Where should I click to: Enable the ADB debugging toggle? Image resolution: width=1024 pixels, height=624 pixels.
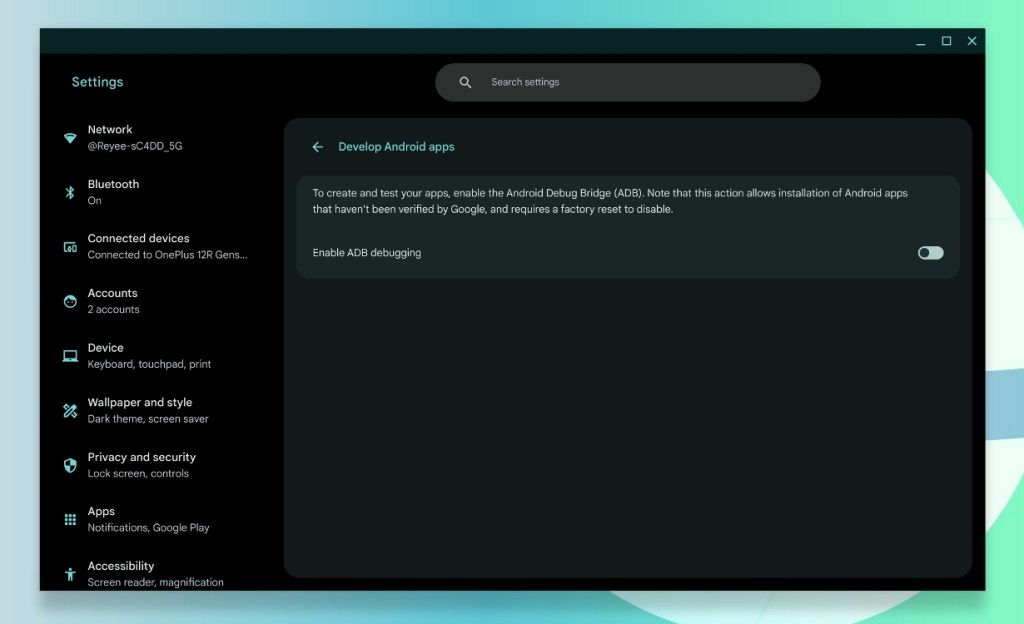pos(931,253)
